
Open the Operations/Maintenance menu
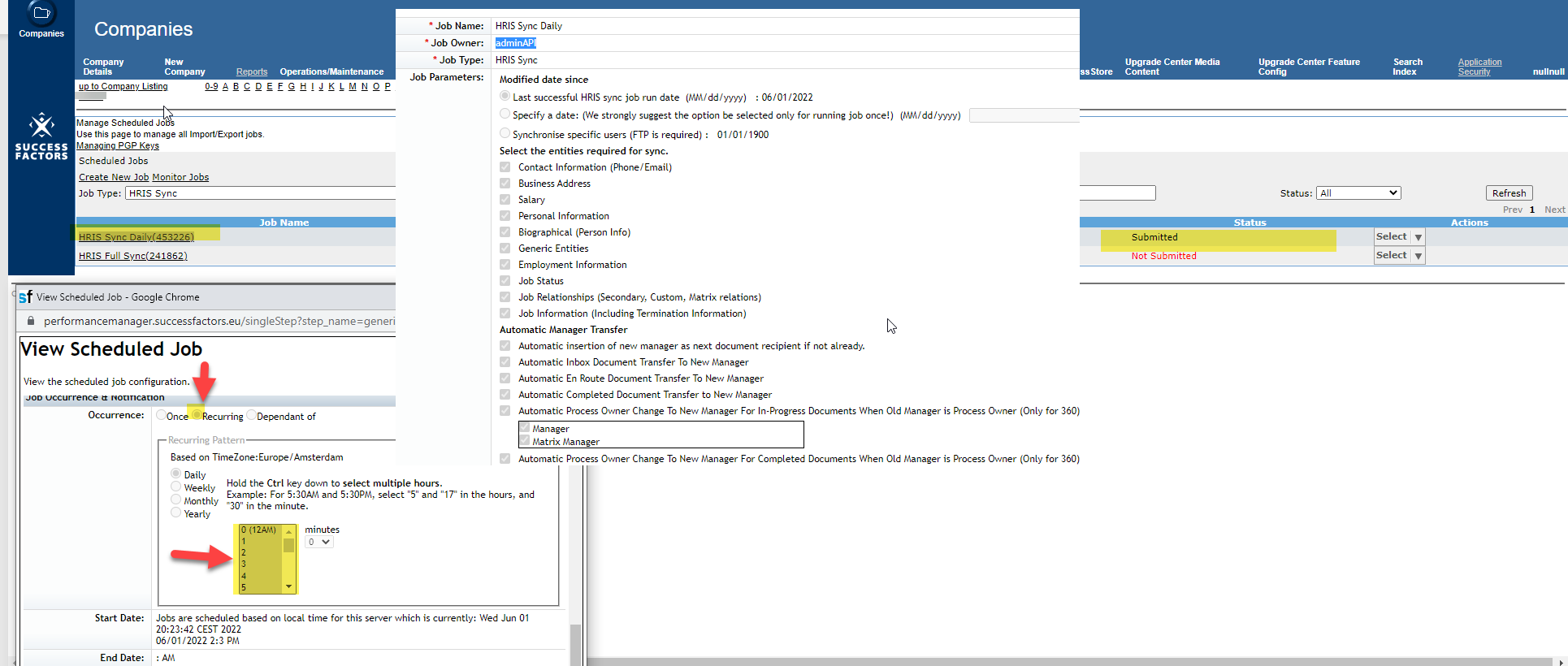tap(331, 71)
